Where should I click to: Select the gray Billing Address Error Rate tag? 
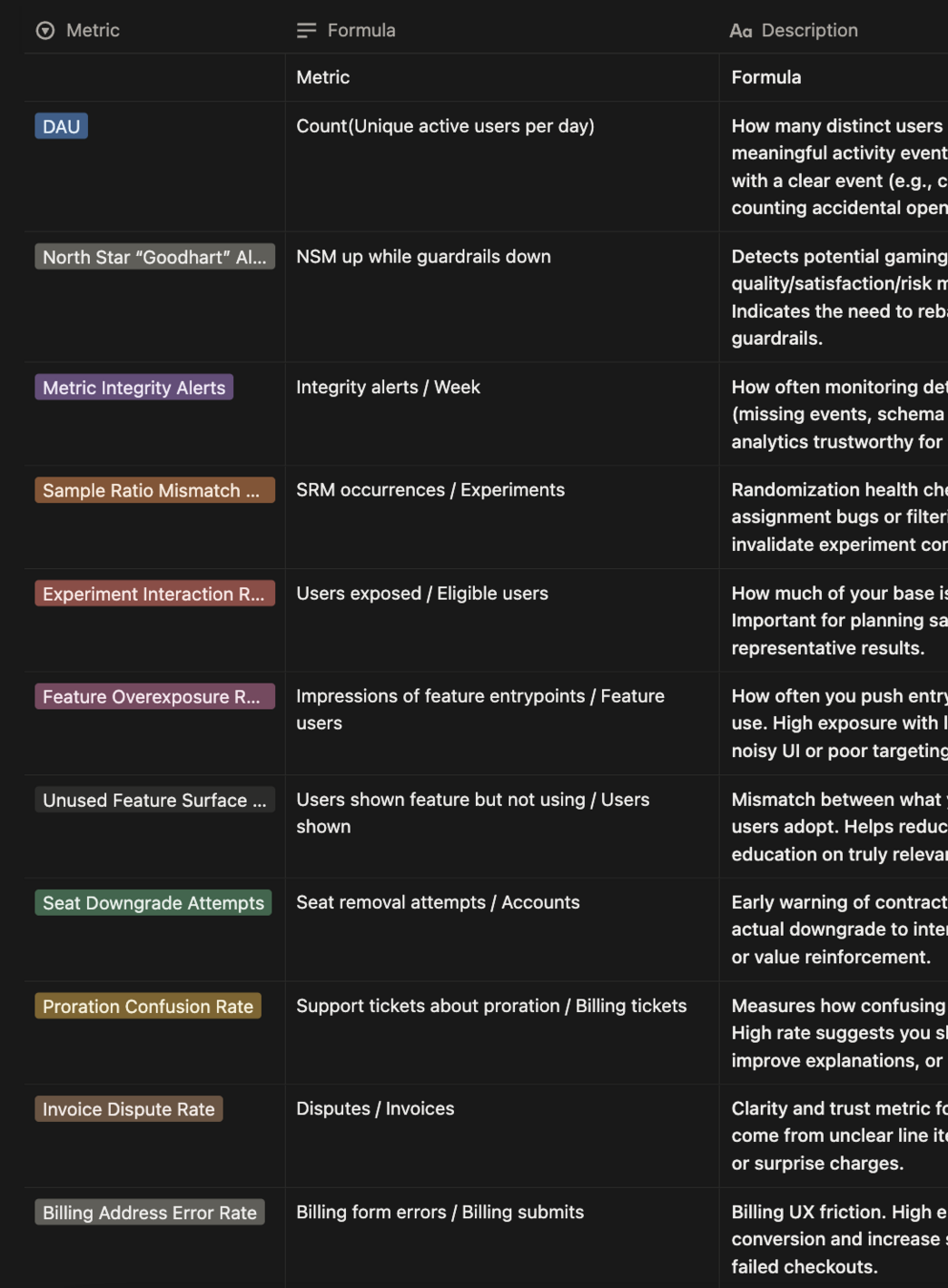[x=150, y=1213]
